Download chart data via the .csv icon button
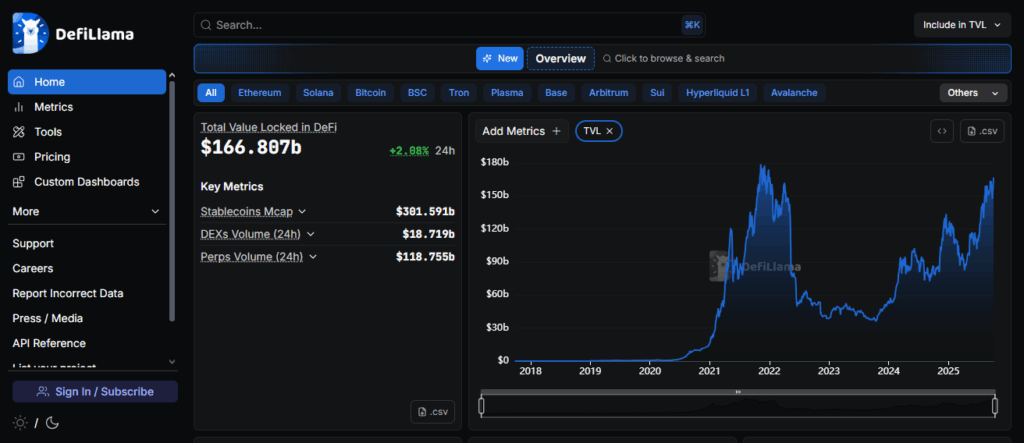This screenshot has height=443, width=1024. tap(982, 131)
